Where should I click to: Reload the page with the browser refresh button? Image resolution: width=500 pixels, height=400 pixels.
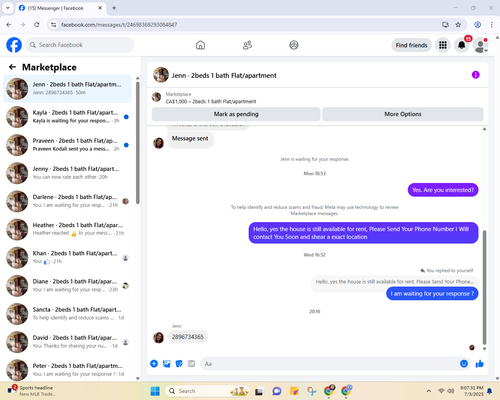click(37, 25)
